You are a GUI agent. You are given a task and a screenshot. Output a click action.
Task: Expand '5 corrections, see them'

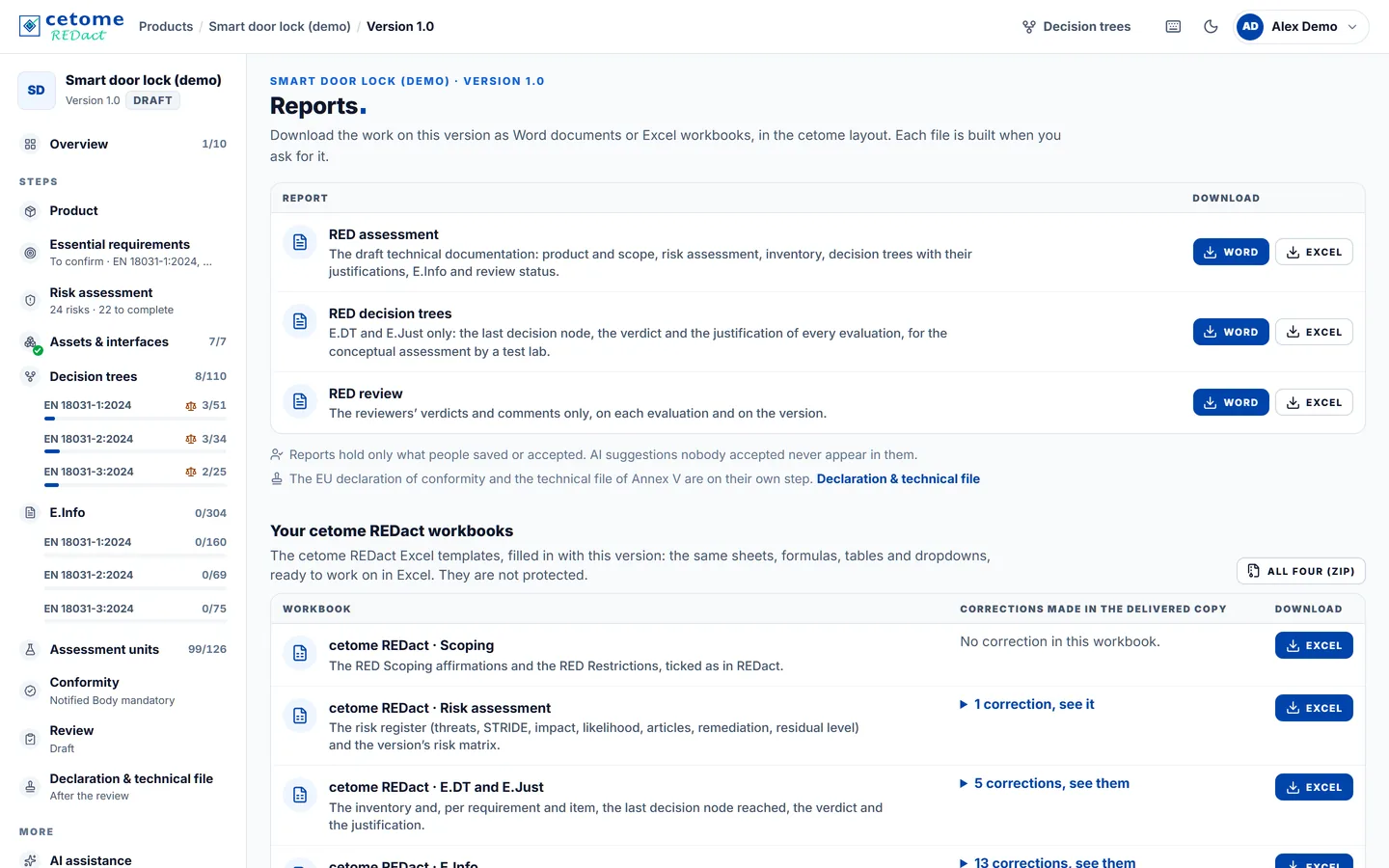[1045, 783]
